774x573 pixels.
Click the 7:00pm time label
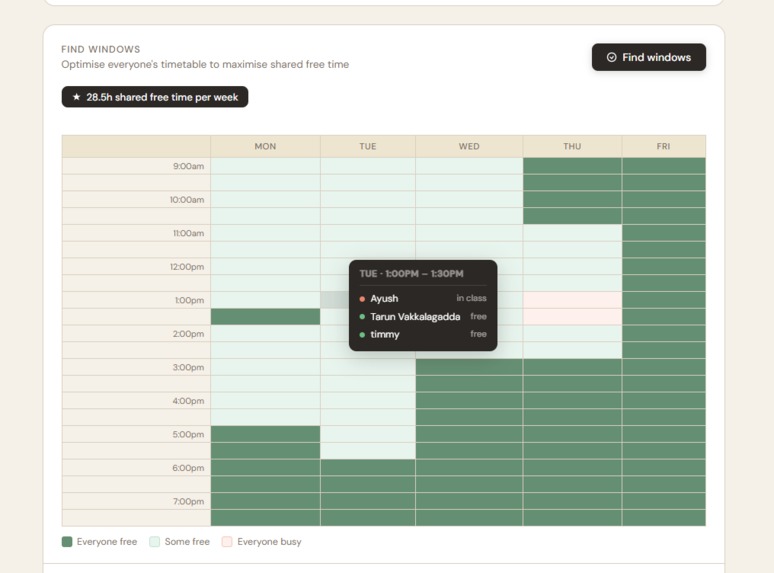pyautogui.click(x=188, y=502)
